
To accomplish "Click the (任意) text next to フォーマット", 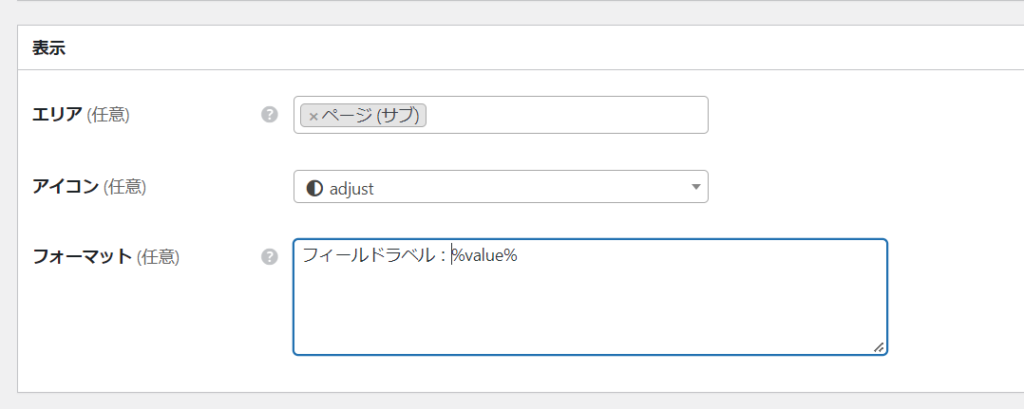I will click(157, 256).
